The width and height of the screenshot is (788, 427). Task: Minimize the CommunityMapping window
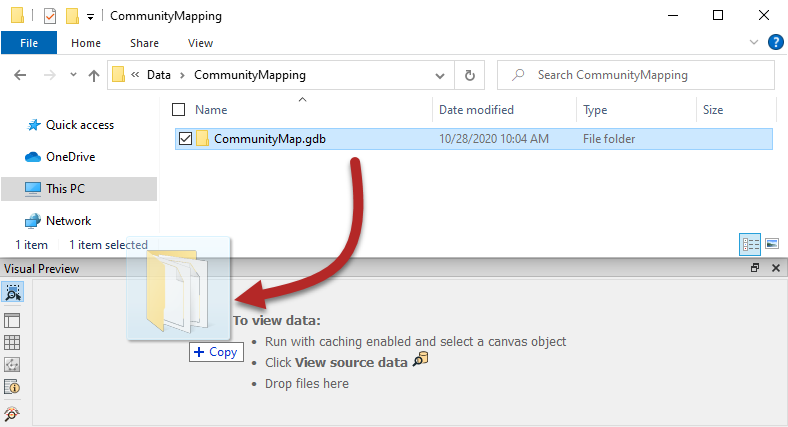673,16
